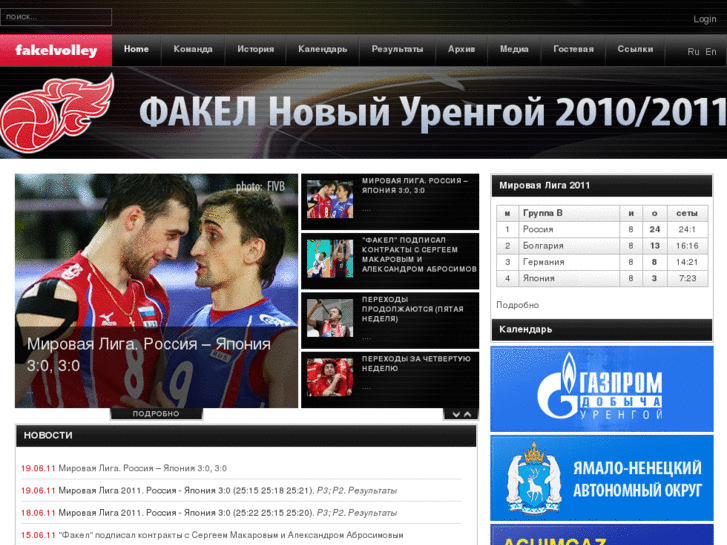Select headline МИРОВАЯ ЛИГА. РОССИЯ – ЯПОНИЯ 3:0, 3:0
The height and width of the screenshot is (545, 727).
pos(415,186)
